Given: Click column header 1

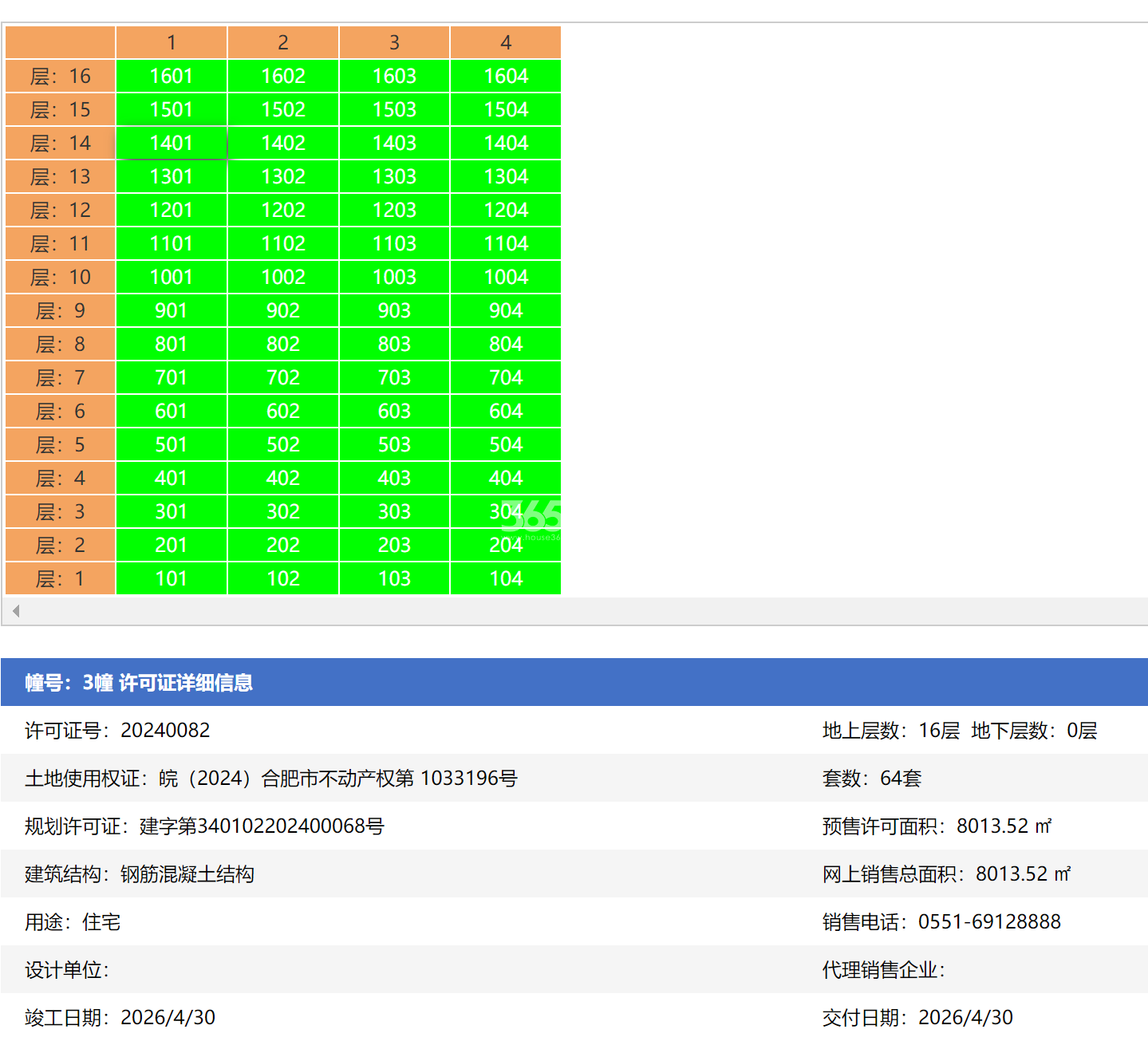Looking at the screenshot, I should coord(172,42).
